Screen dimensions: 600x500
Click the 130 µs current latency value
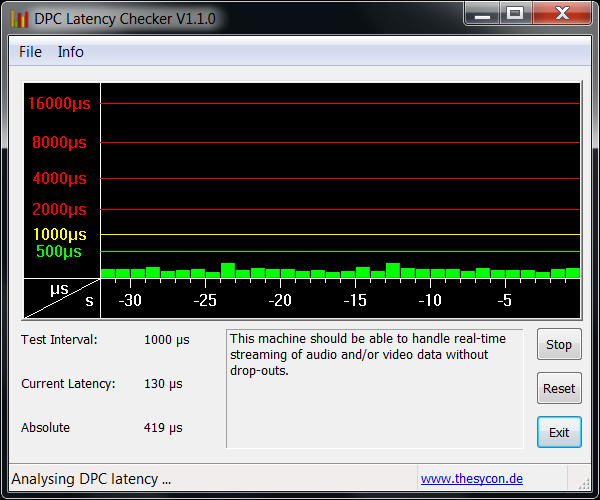pos(163,384)
